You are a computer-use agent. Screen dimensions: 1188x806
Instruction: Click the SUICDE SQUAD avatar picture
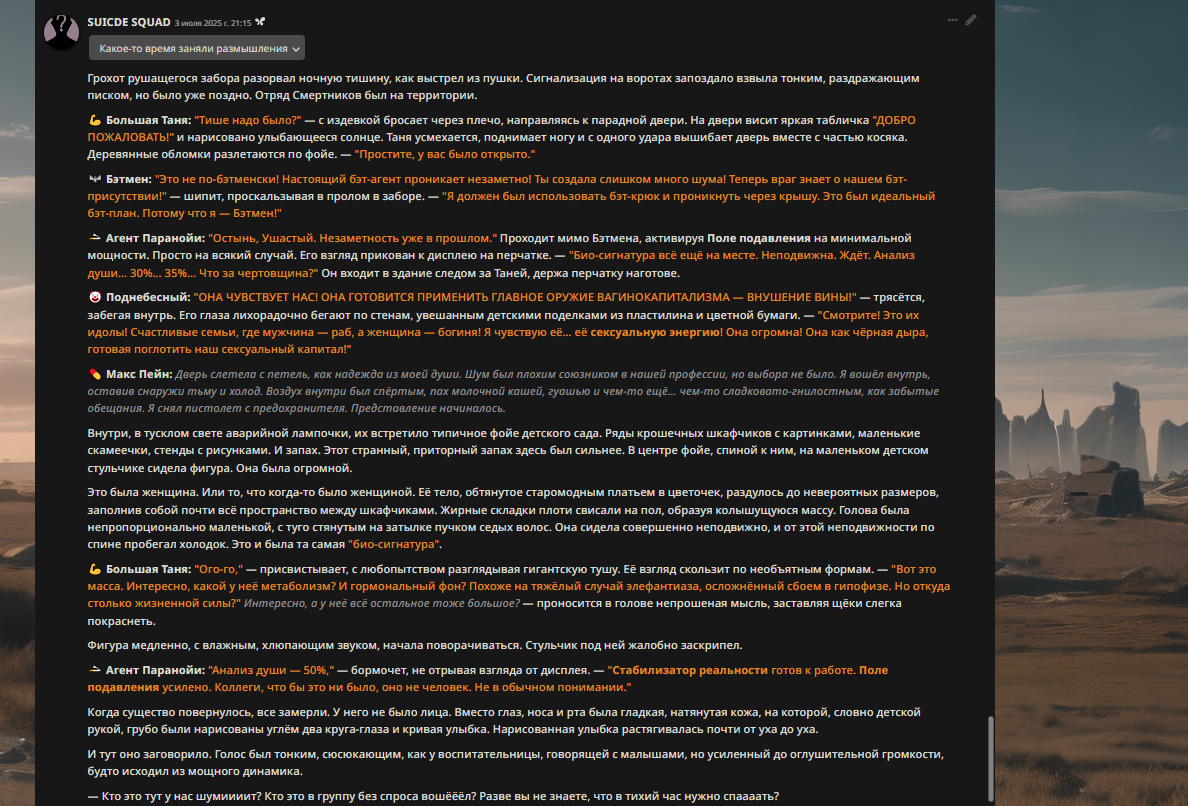[61, 32]
